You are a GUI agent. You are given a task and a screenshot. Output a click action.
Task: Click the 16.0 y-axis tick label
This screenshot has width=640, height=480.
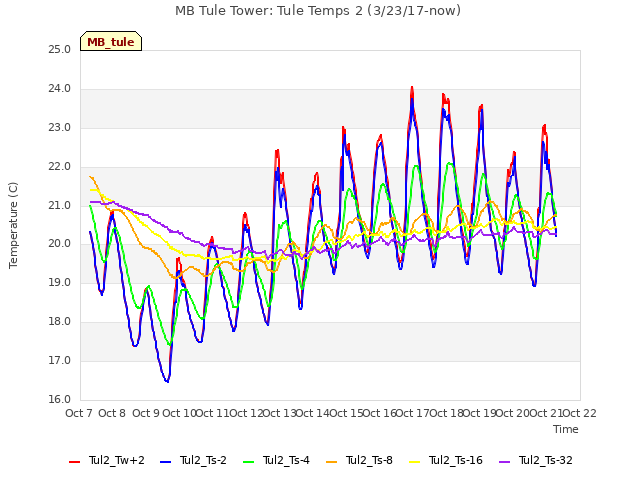60,399
